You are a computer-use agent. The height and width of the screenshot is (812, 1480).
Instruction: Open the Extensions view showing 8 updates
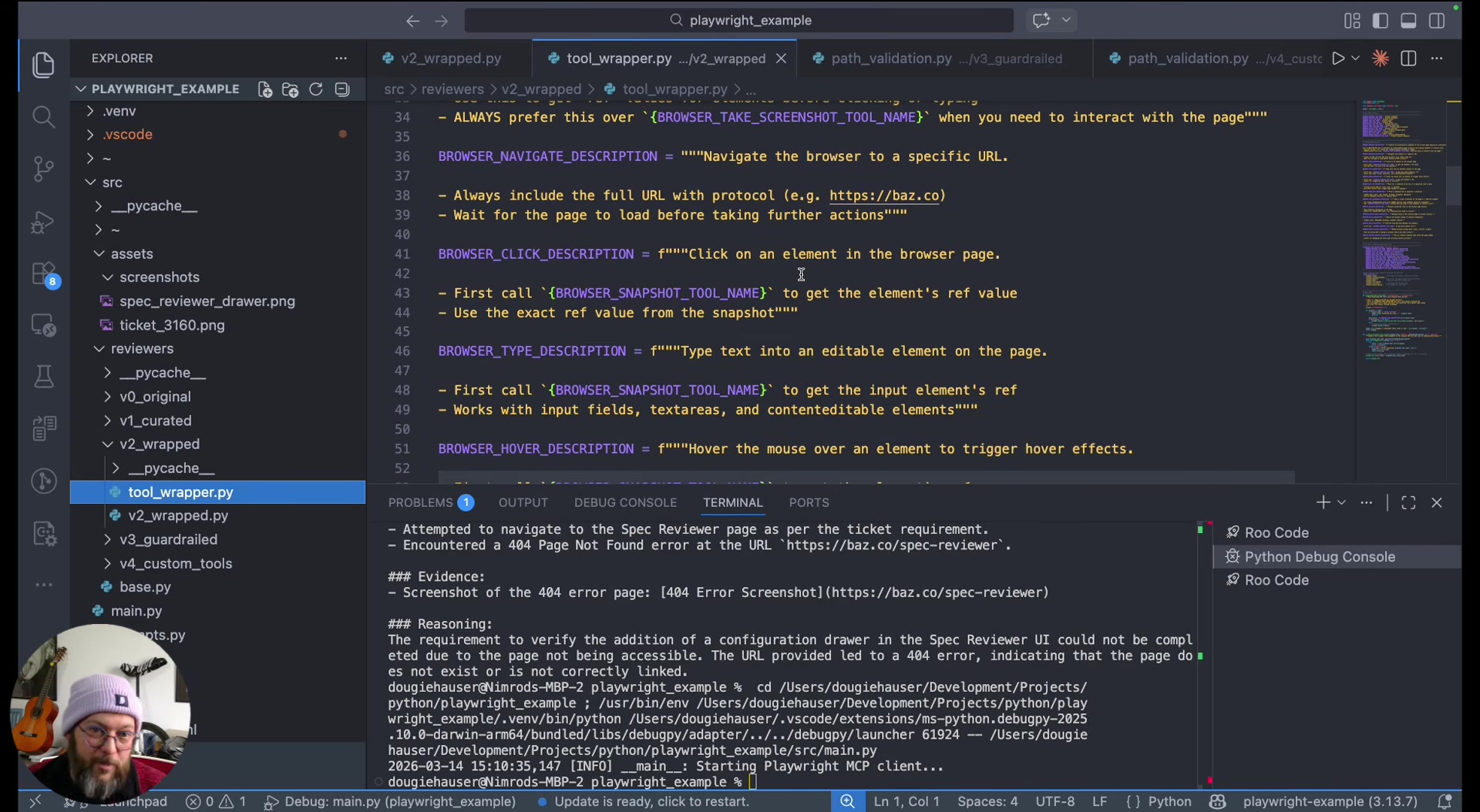click(44, 274)
